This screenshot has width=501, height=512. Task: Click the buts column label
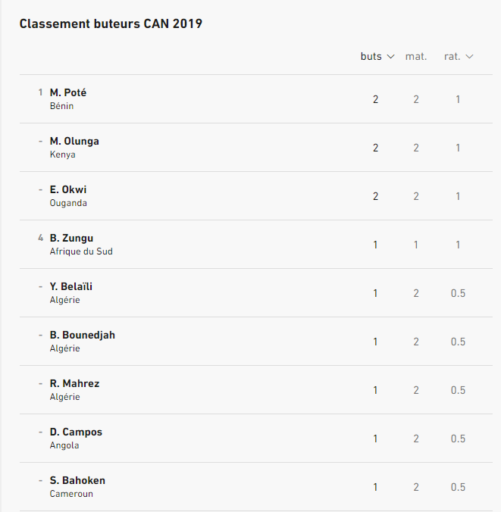click(371, 57)
